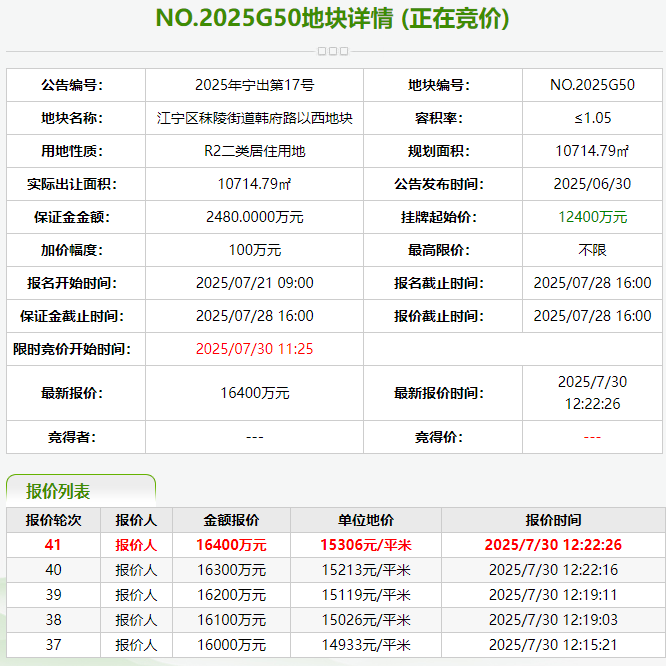Click the ≤1.05 plot ratio value

point(593,118)
